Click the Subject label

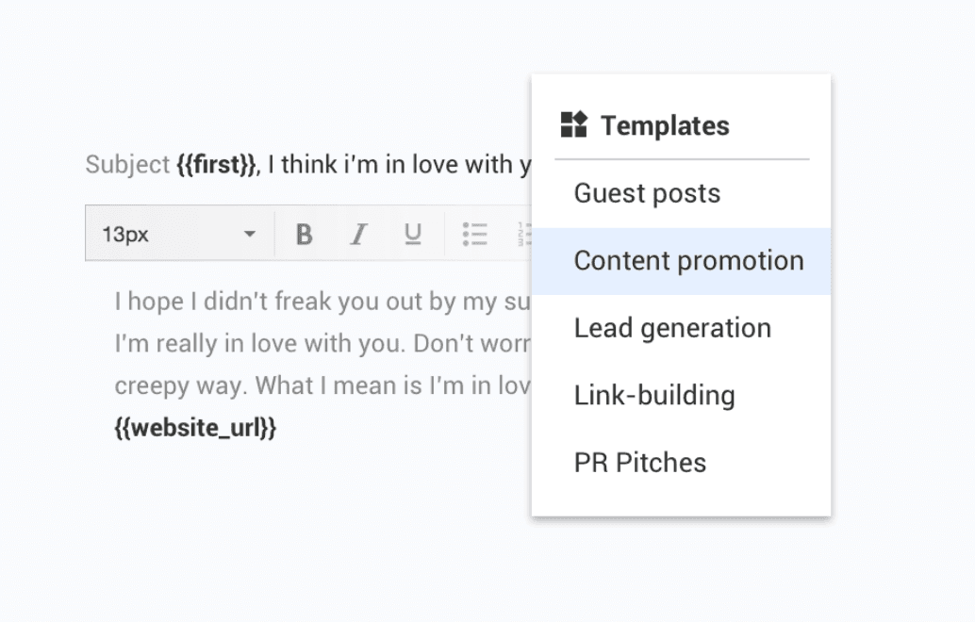pyautogui.click(x=127, y=165)
